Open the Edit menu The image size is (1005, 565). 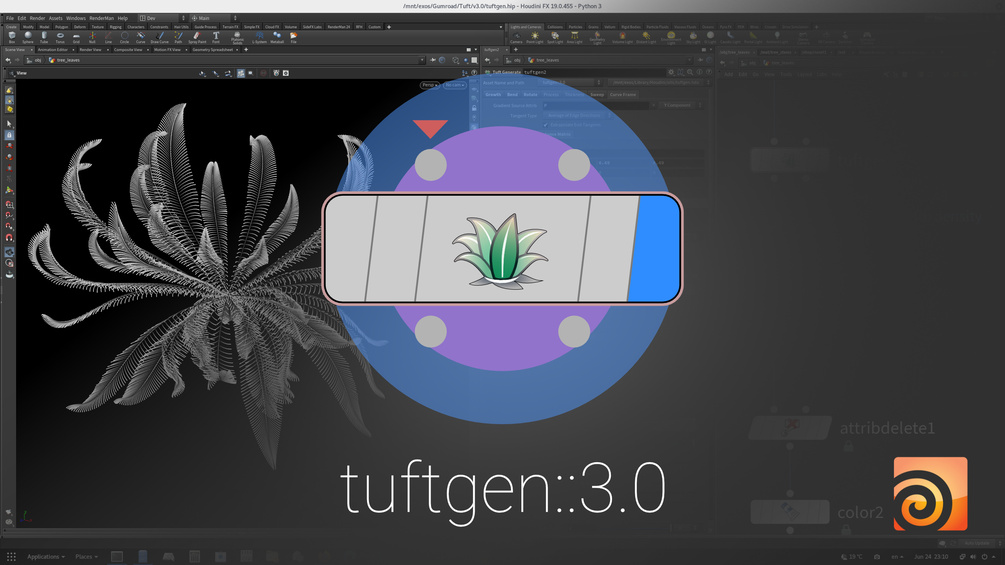point(22,18)
